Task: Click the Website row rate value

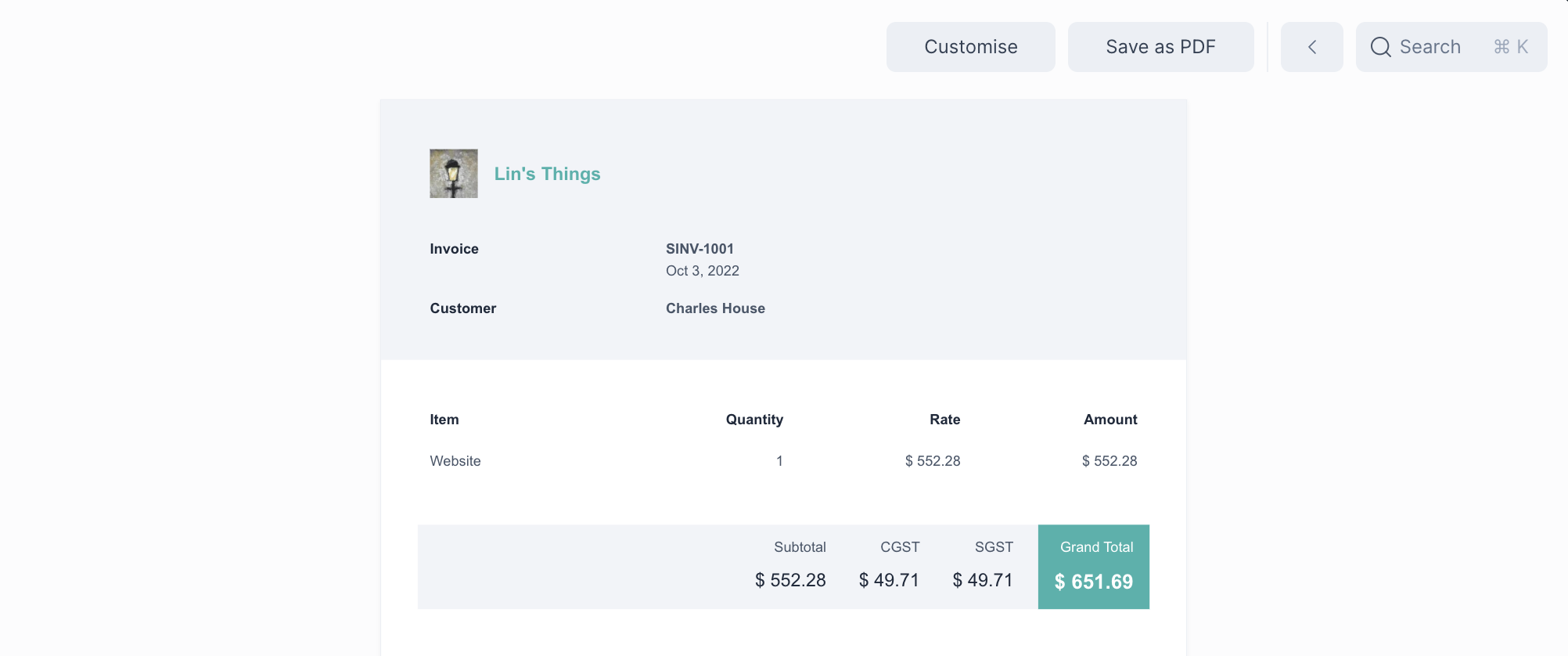Action: coord(933,461)
